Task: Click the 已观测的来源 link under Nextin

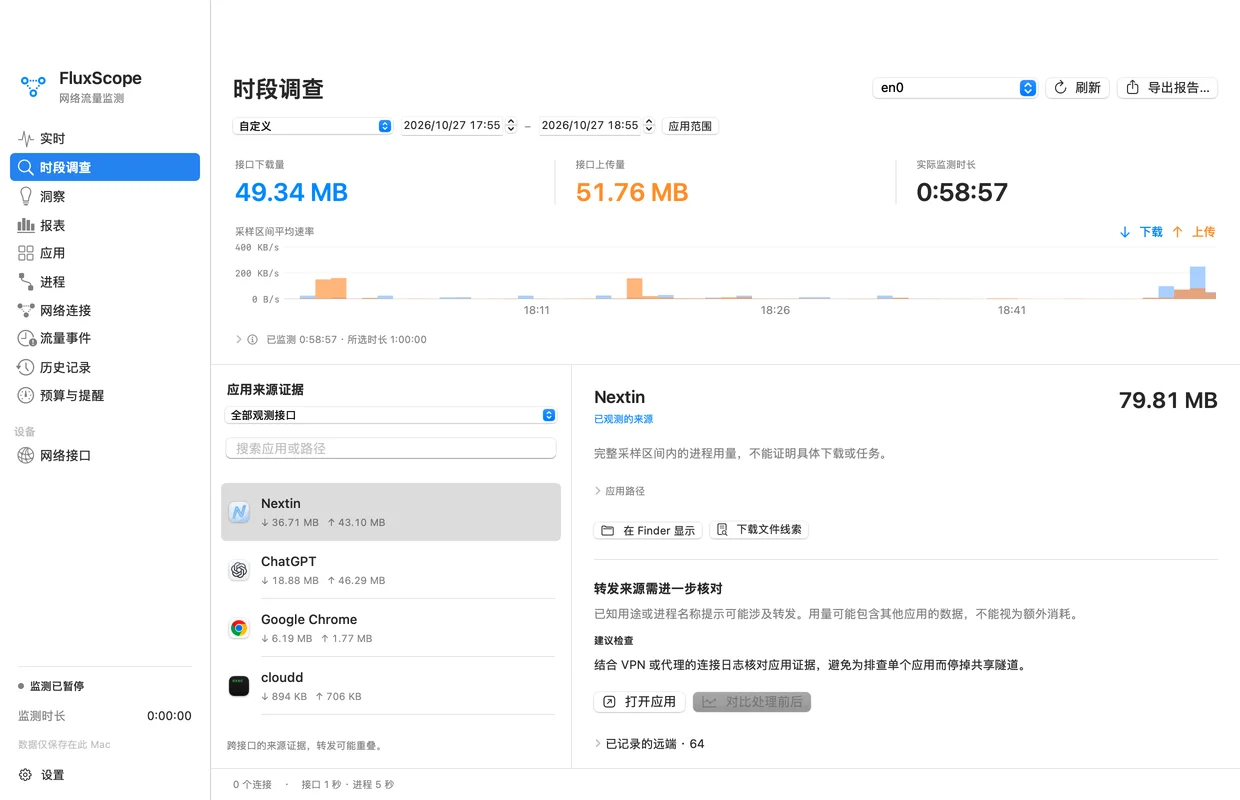Action: click(623, 420)
